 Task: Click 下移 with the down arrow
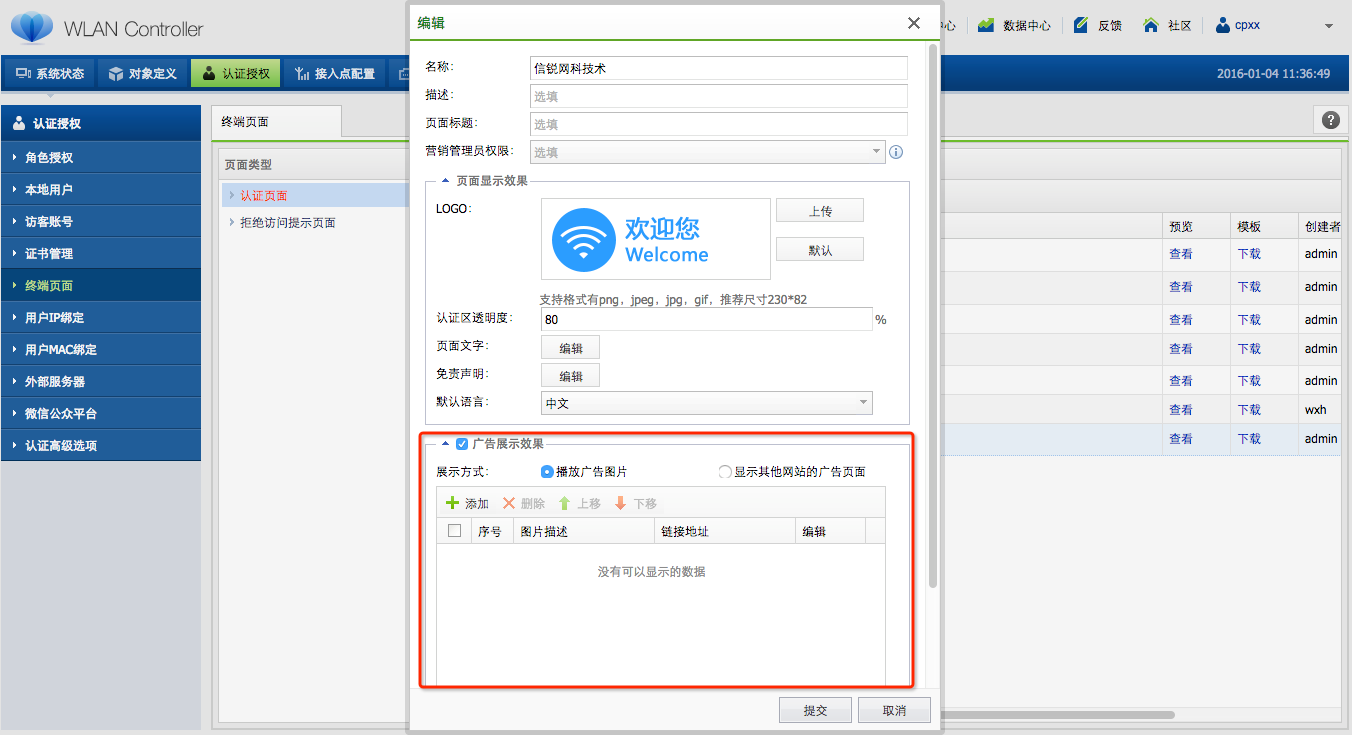pos(636,503)
